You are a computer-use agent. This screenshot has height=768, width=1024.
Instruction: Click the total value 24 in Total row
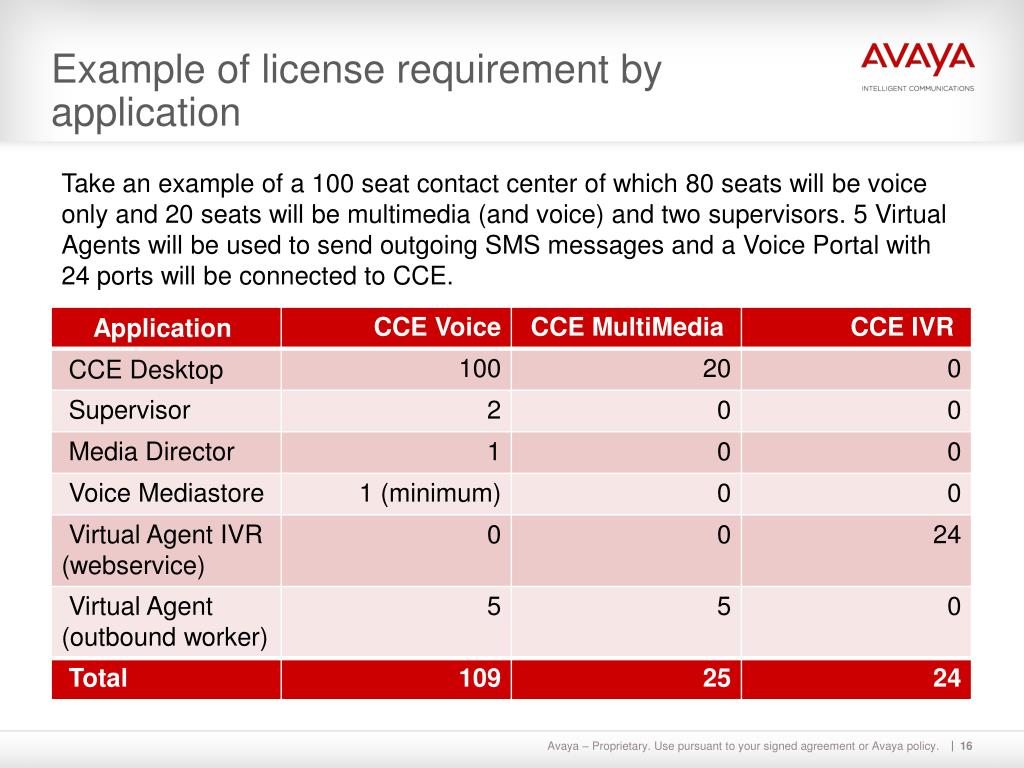tap(946, 678)
